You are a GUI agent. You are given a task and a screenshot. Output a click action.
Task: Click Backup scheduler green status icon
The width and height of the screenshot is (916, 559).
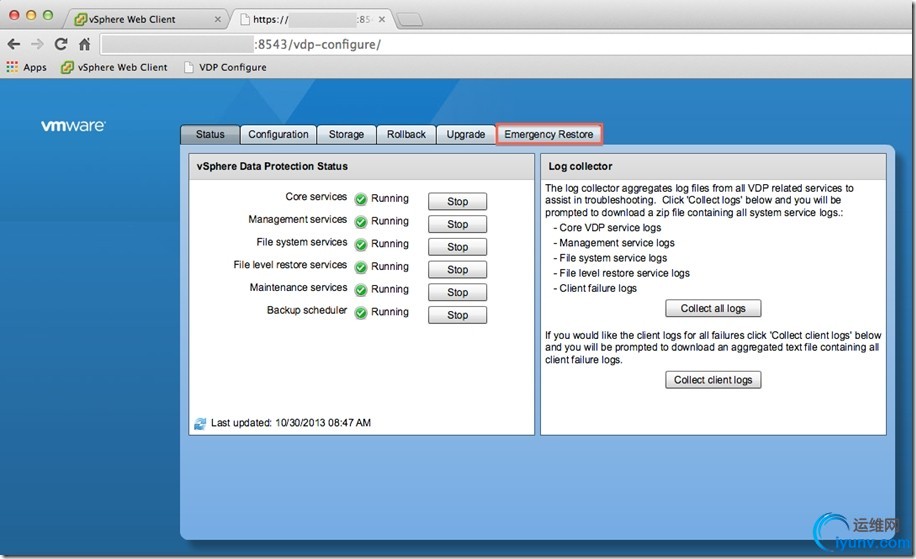pos(360,313)
